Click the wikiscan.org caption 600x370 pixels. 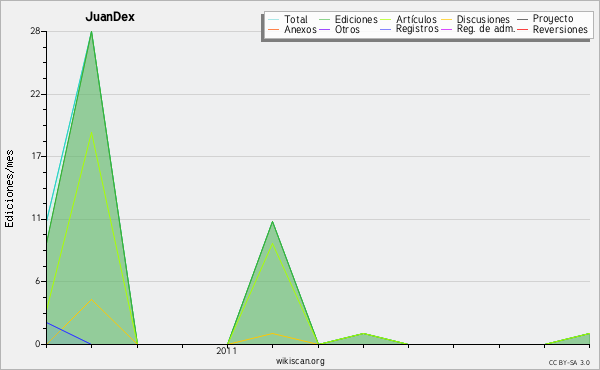pos(300,361)
